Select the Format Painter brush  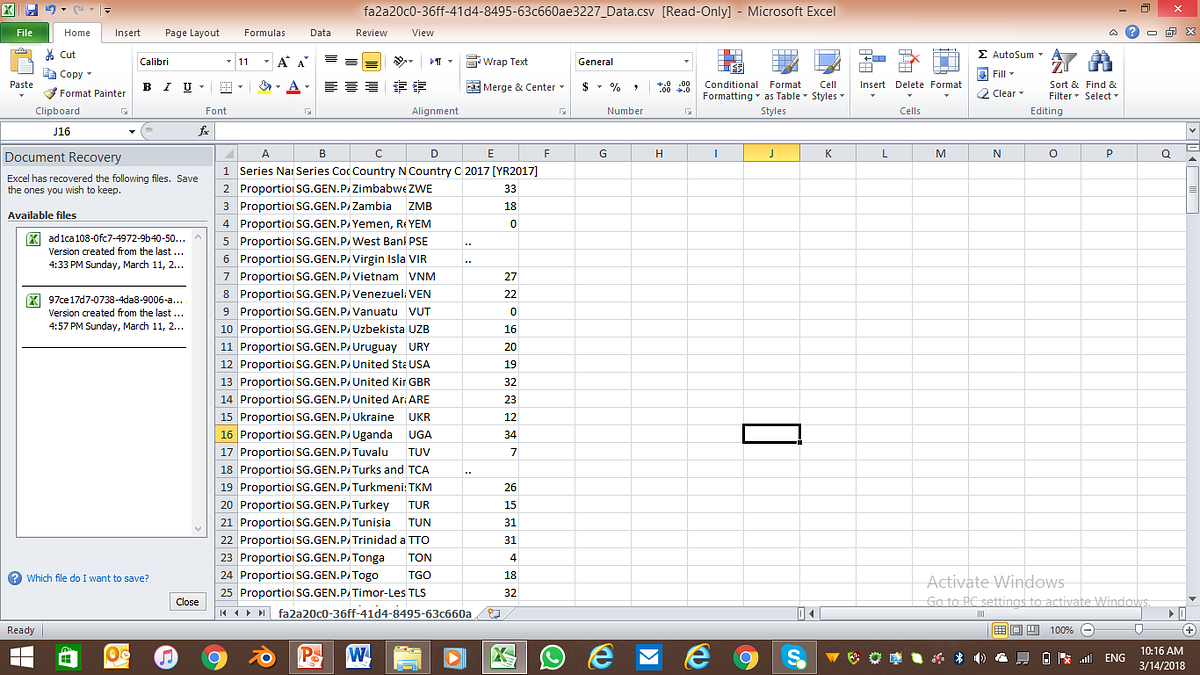click(x=51, y=93)
